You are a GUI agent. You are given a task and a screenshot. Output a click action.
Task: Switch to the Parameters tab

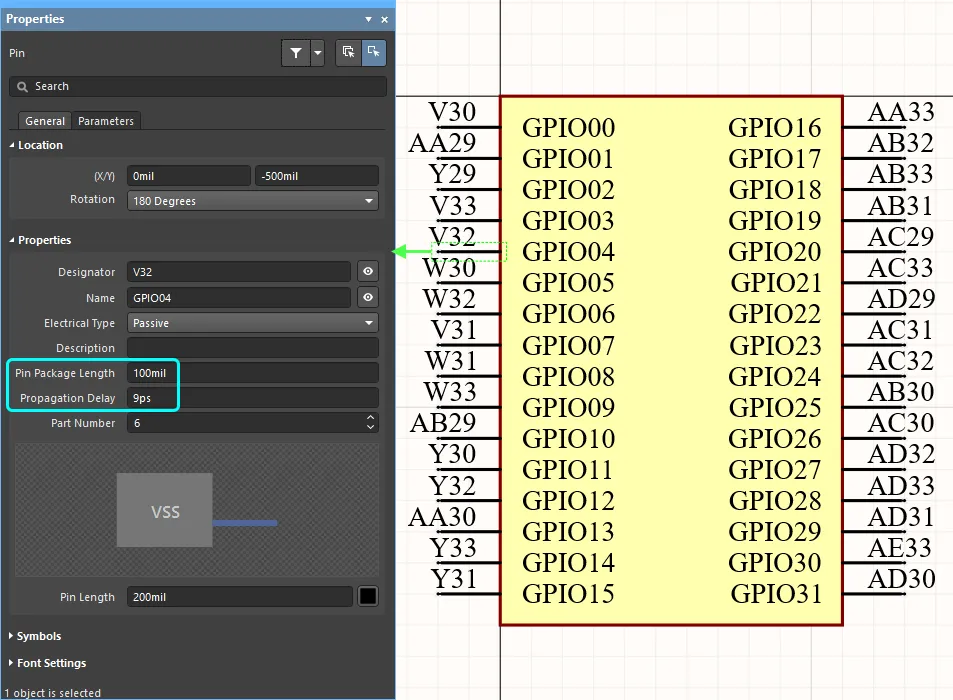coord(106,121)
